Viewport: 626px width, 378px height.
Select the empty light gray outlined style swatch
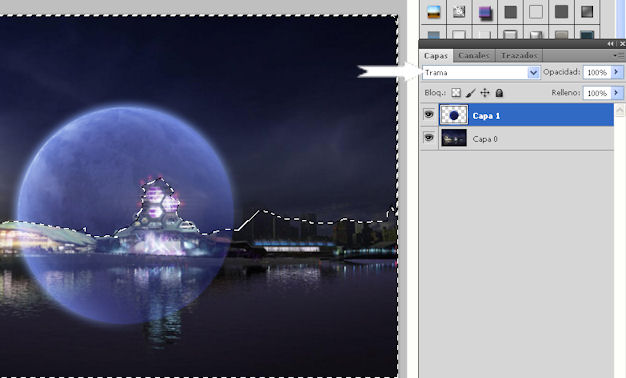tap(536, 12)
